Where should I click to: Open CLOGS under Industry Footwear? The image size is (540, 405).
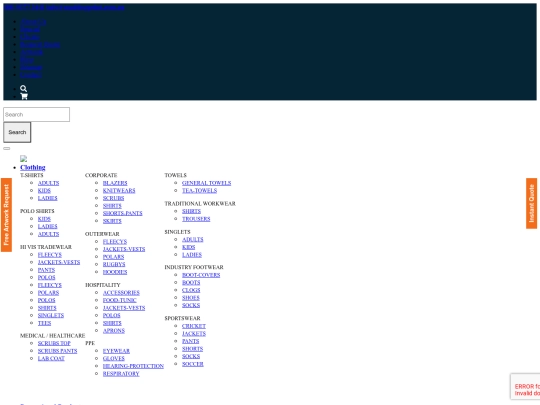pos(191,290)
